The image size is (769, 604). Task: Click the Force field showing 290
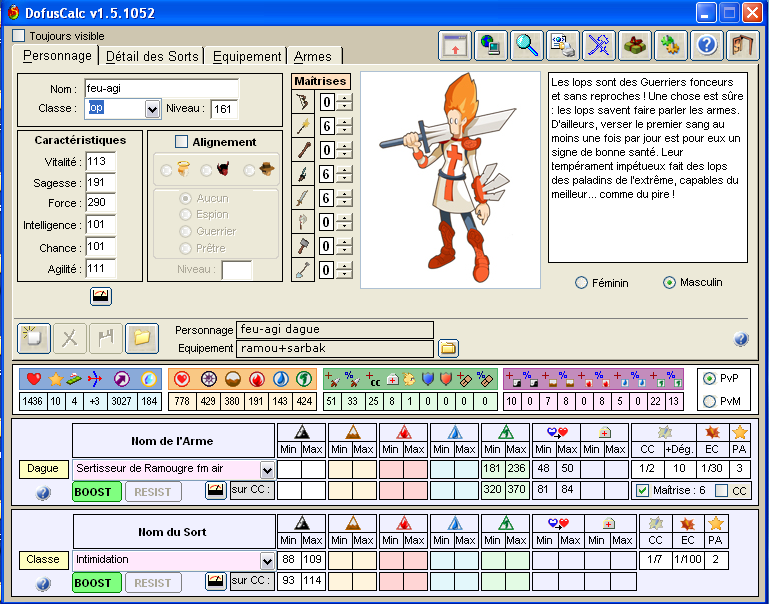click(x=101, y=202)
